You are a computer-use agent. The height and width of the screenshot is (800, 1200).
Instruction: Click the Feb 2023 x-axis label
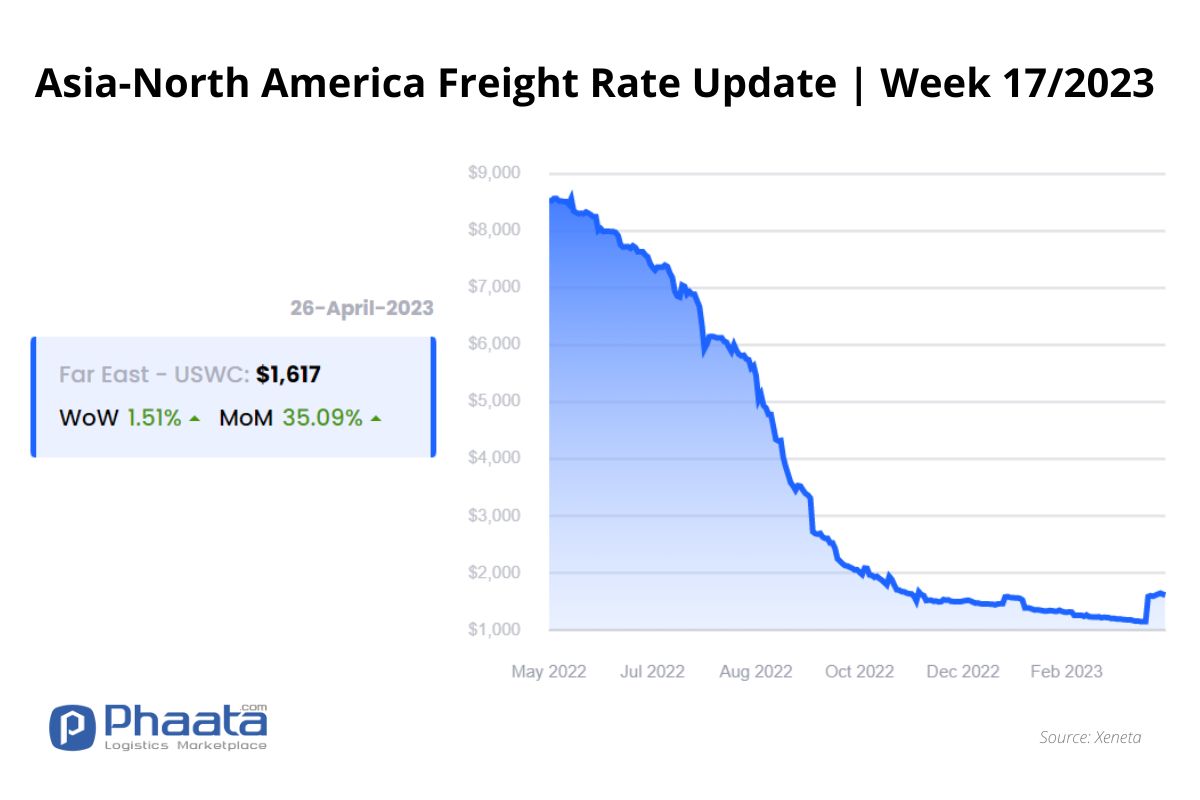[1066, 671]
